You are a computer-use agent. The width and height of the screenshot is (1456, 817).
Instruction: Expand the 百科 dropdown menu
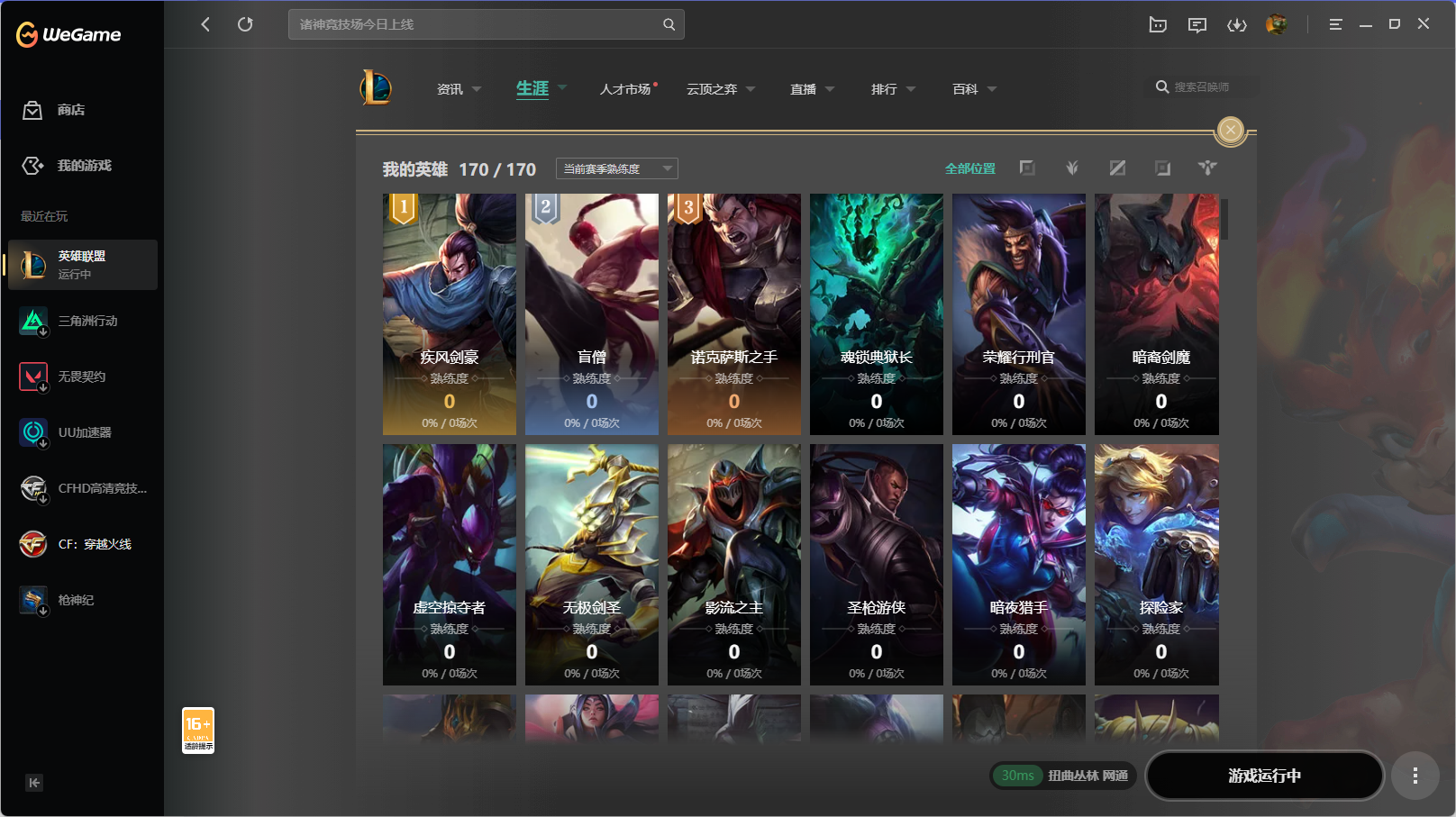point(992,89)
